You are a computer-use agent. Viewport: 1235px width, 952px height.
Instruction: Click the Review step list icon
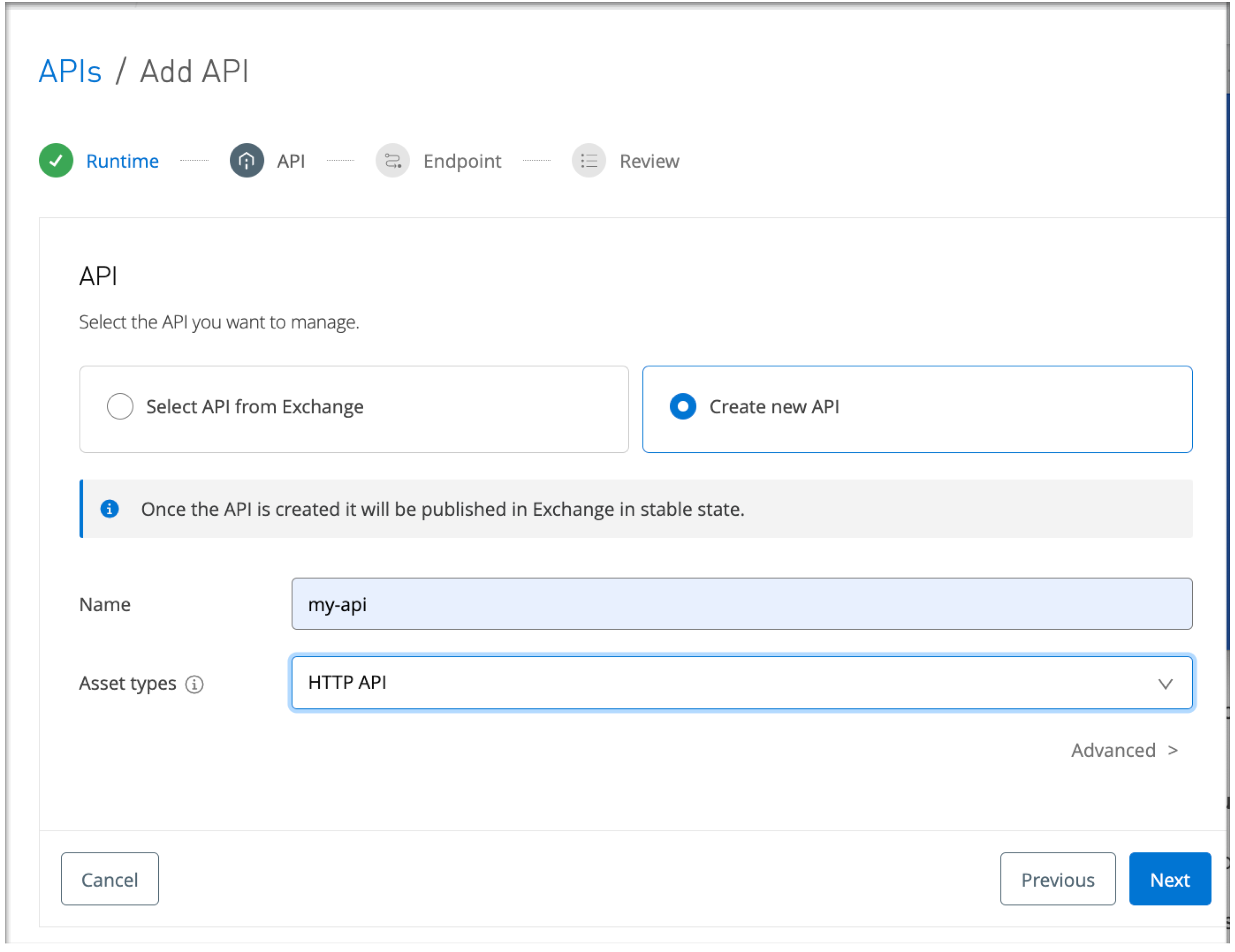[588, 160]
